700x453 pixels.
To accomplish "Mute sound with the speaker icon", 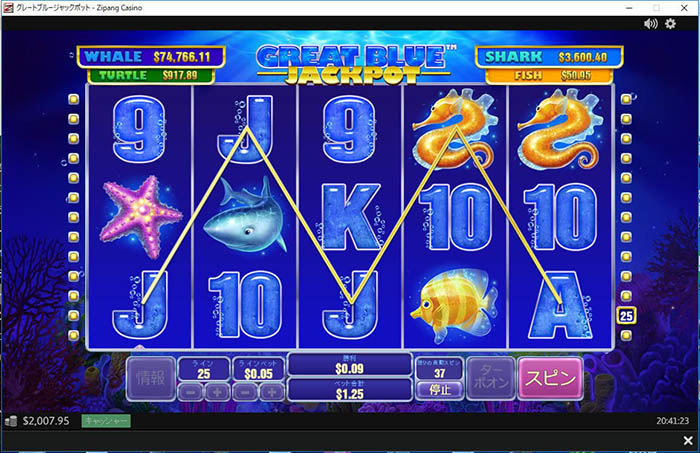I will pyautogui.click(x=650, y=24).
